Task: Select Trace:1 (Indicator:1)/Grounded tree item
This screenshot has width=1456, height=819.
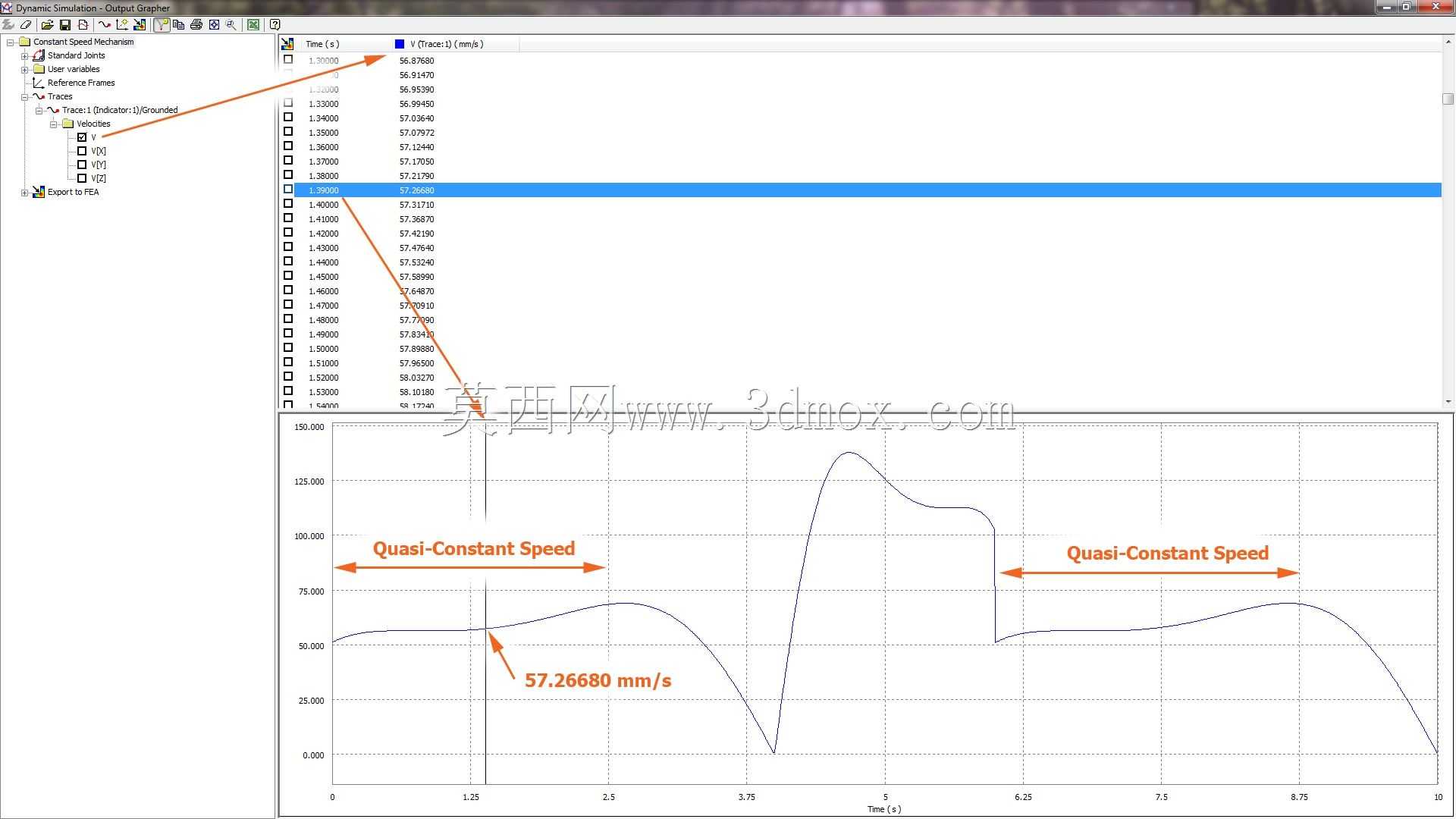Action: tap(120, 110)
